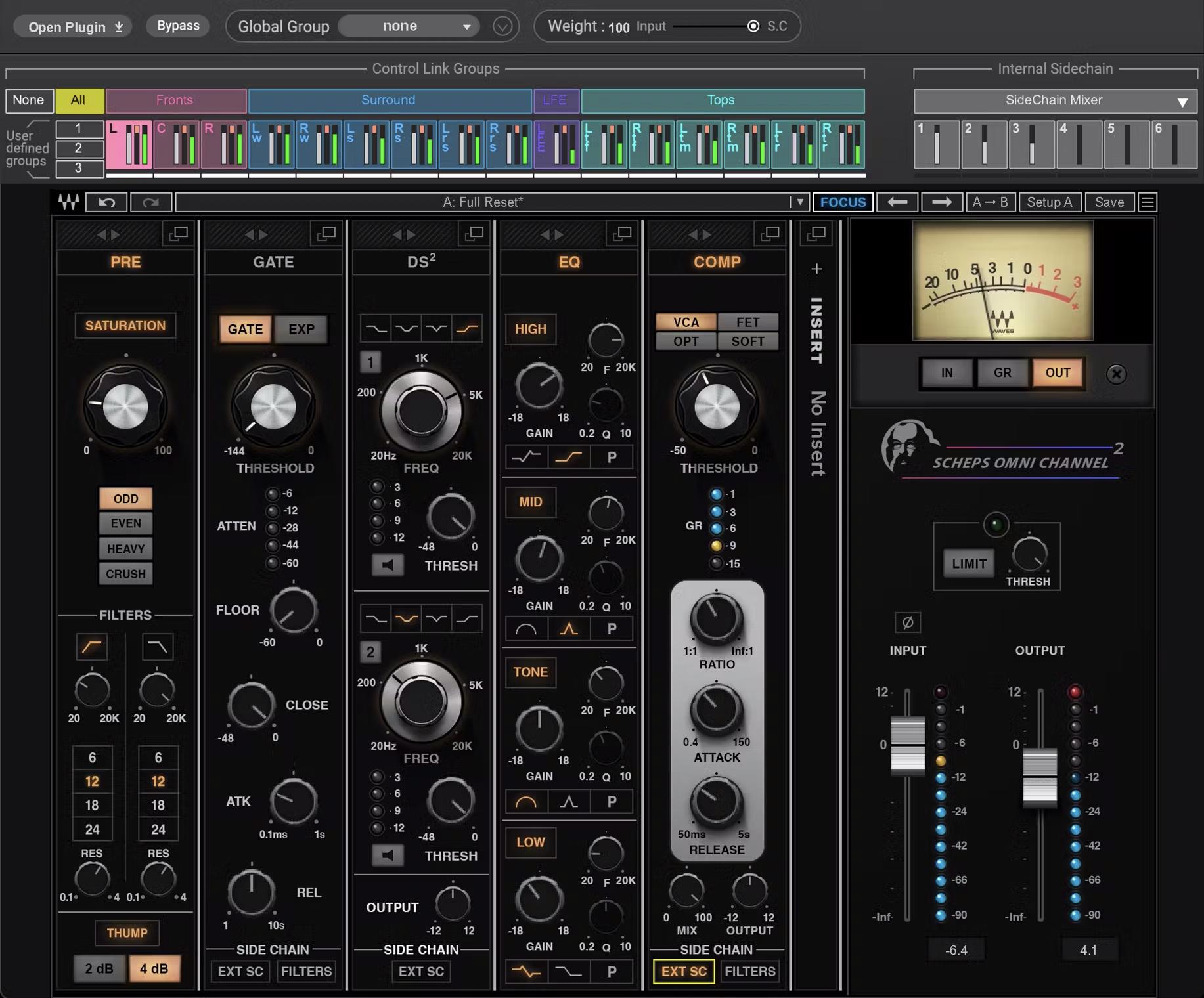Viewport: 1204px width, 998px height.
Task: Toggle compressor EXT SC sidechain
Action: pos(684,971)
